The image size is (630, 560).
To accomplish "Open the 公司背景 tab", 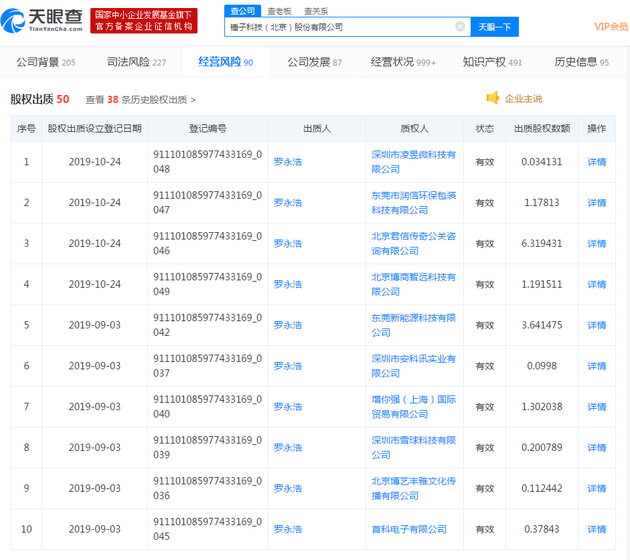I will (x=45, y=62).
